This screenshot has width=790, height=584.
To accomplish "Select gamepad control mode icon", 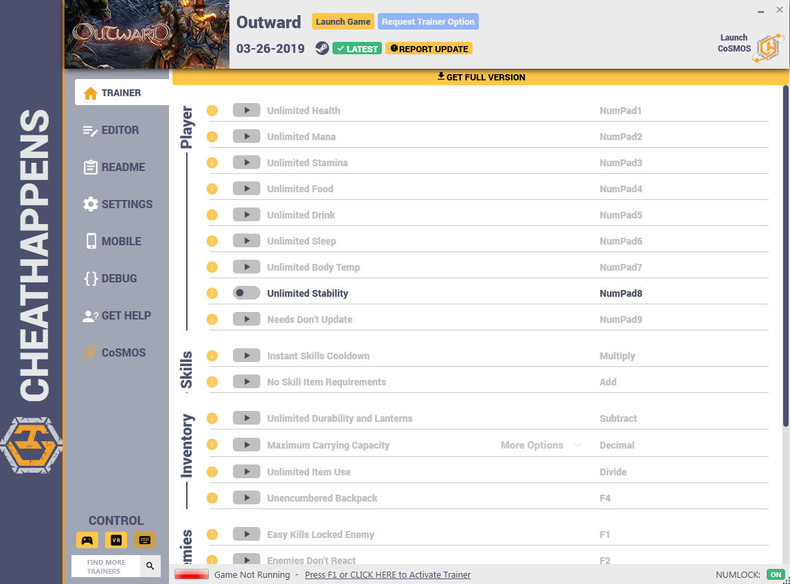I will 87,540.
